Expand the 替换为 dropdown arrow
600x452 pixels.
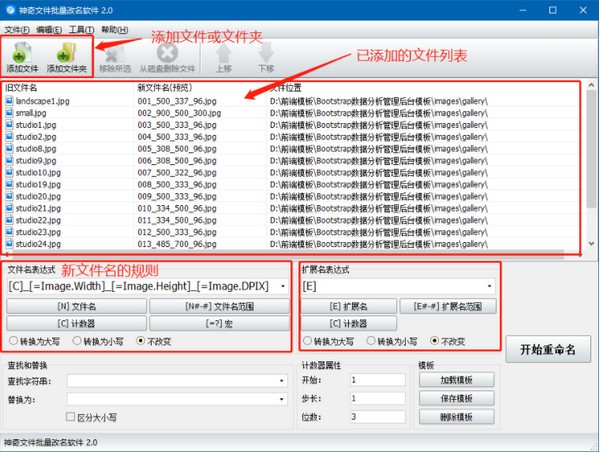[282, 399]
